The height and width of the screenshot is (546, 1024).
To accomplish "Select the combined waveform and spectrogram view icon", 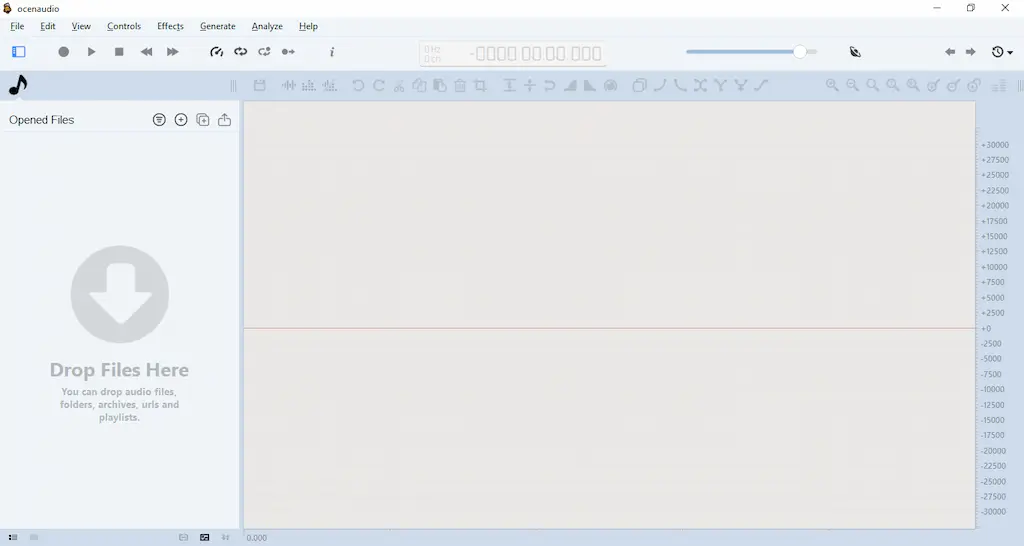I will tap(330, 85).
